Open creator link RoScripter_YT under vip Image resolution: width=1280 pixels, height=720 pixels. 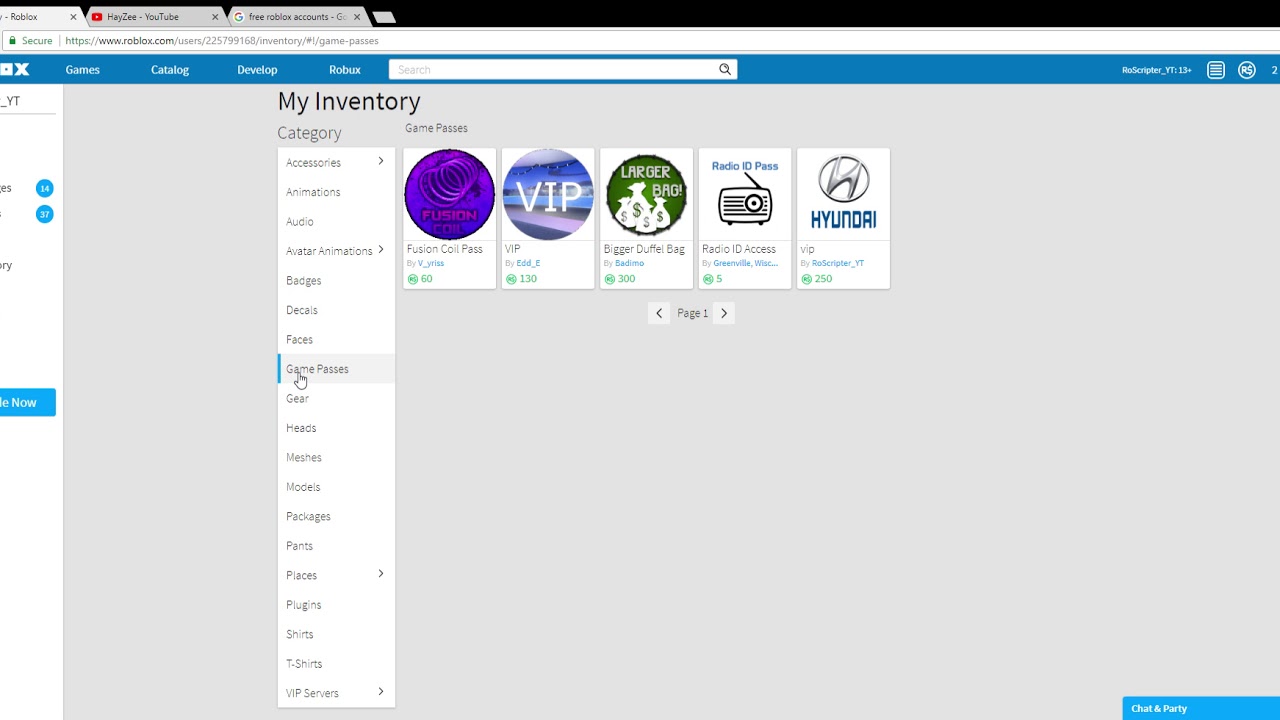click(x=838, y=263)
